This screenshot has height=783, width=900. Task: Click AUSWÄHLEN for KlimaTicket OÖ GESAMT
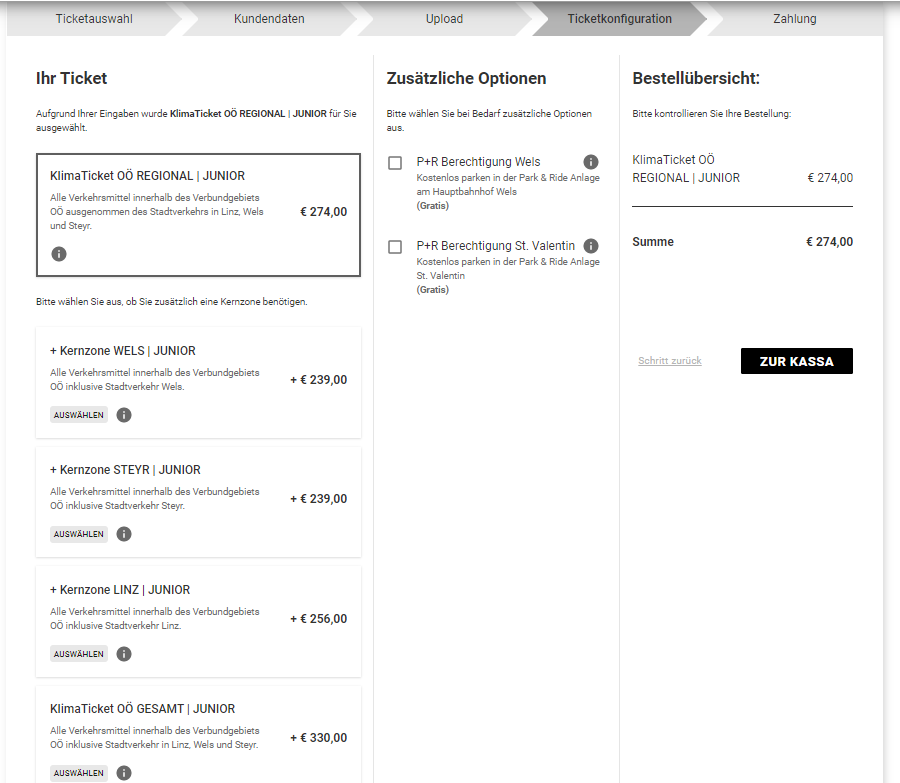pos(79,773)
